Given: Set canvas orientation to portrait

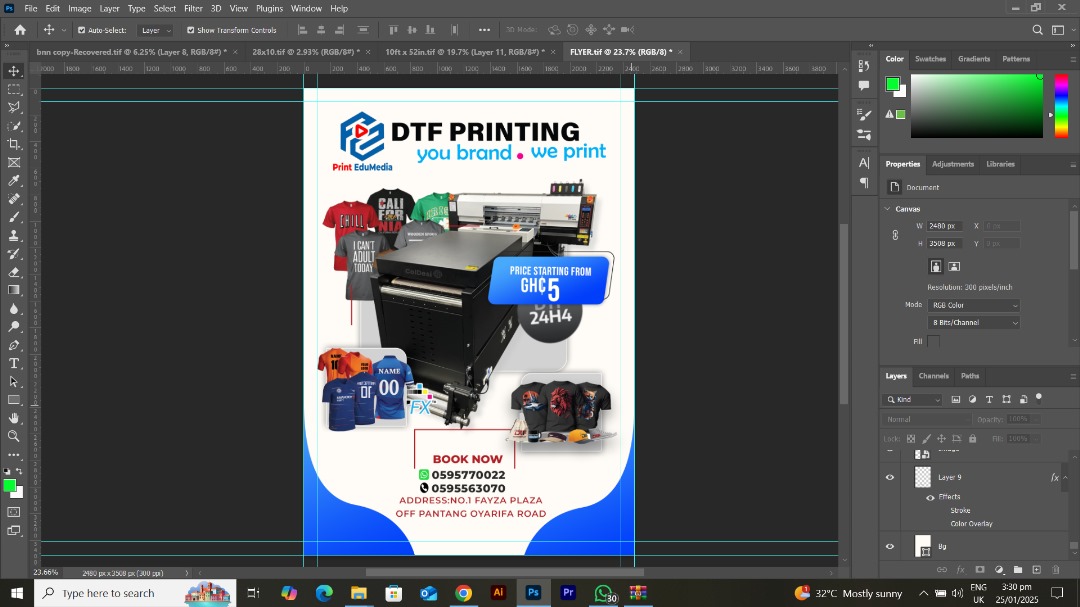Looking at the screenshot, I should (935, 266).
